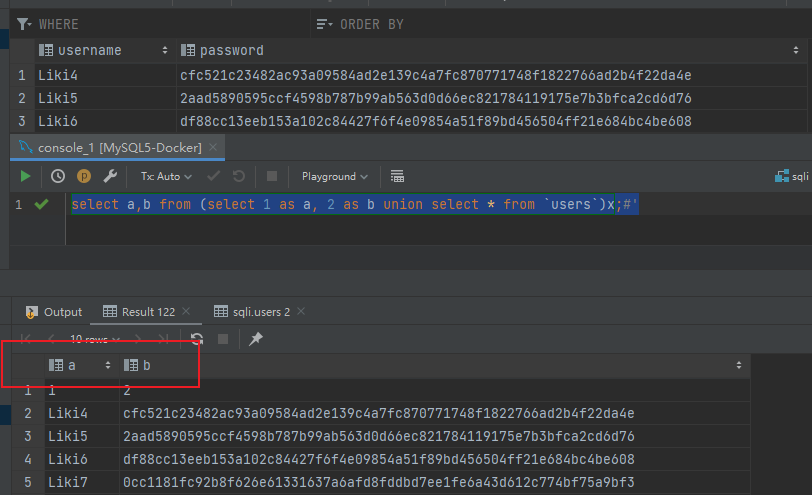
Task: Sort results by column b header
Action: pos(146,366)
